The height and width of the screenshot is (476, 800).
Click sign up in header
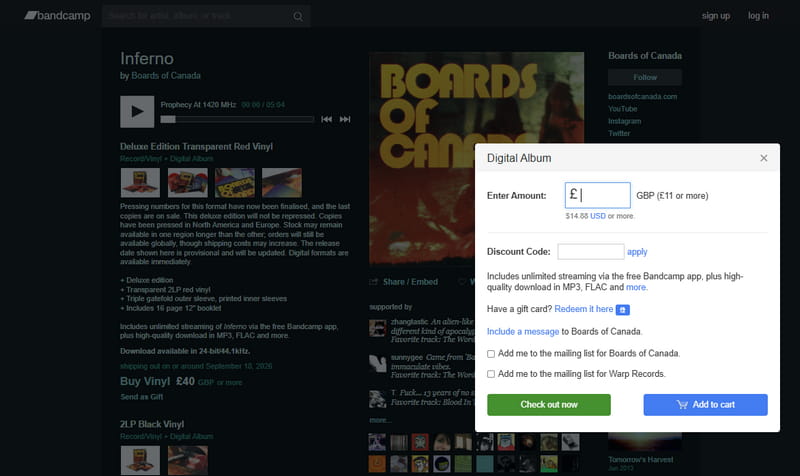point(716,16)
